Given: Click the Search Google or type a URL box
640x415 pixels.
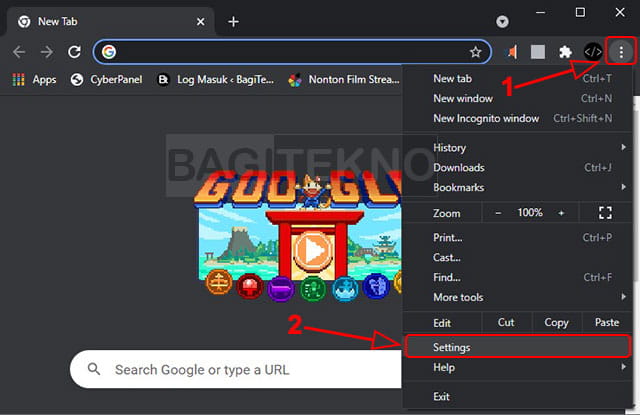Looking at the screenshot, I should click(236, 369).
